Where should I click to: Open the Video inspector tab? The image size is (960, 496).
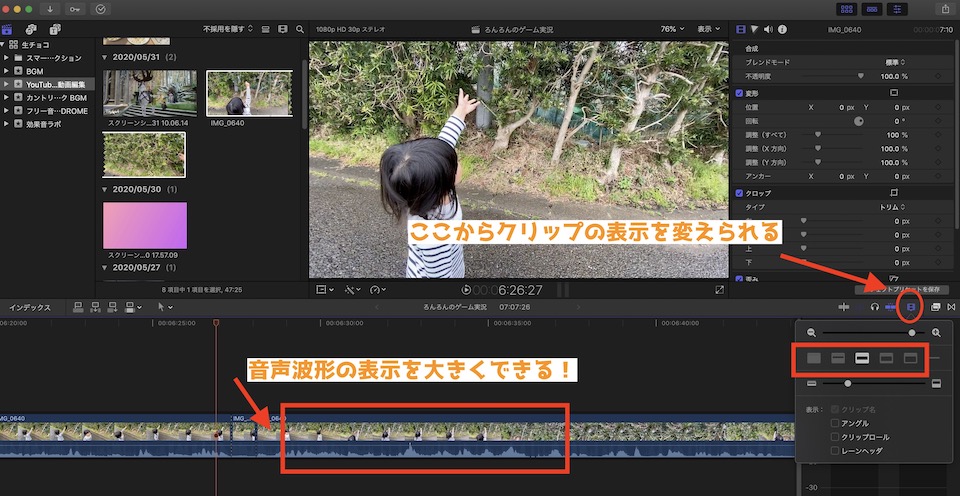pyautogui.click(x=741, y=29)
